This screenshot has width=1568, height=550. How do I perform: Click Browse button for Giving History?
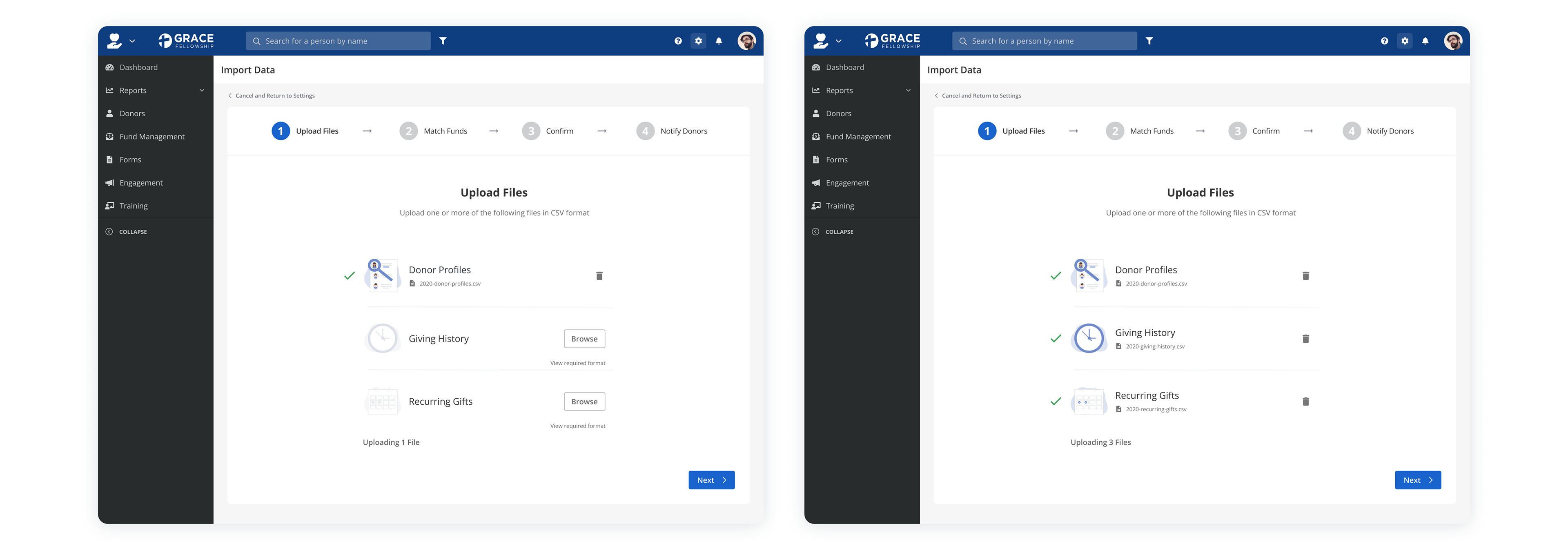(584, 339)
